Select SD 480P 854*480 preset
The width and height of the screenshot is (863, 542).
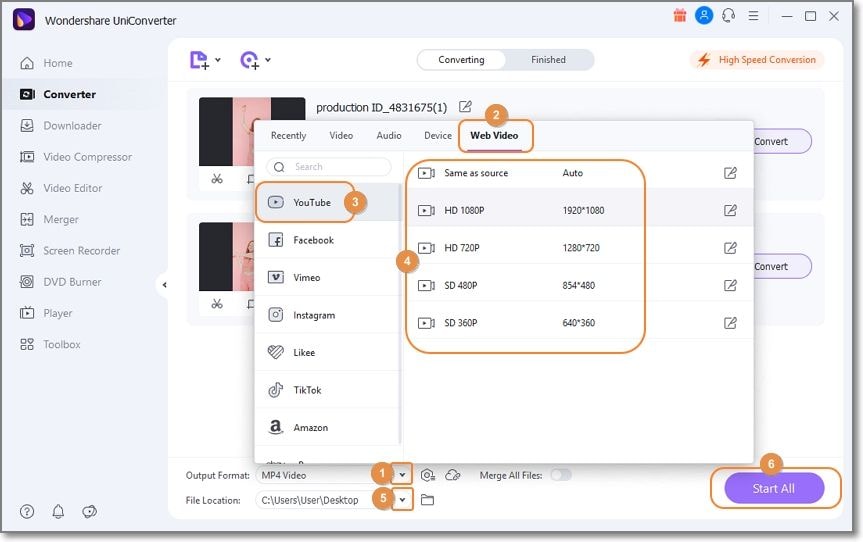pos(580,286)
